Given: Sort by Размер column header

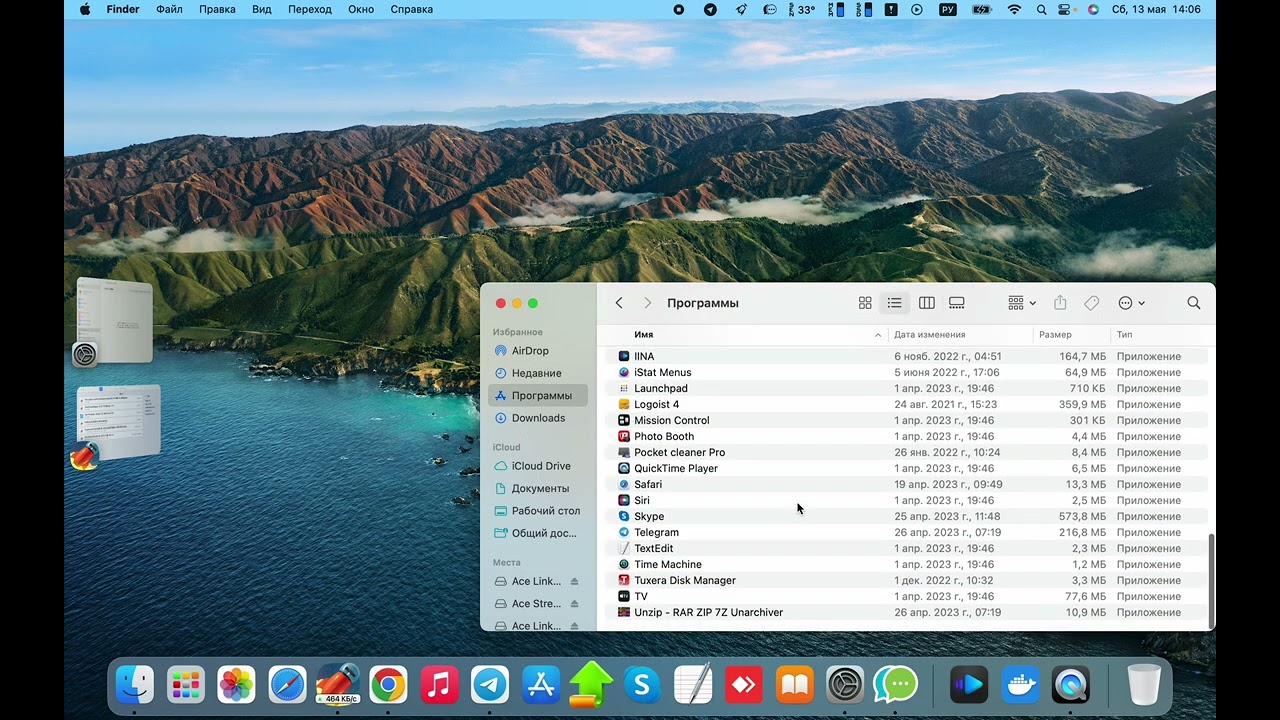Looking at the screenshot, I should click(1055, 335).
